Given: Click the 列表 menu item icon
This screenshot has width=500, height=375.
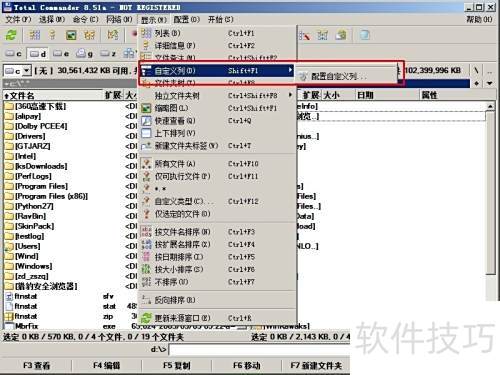Looking at the screenshot, I should tap(146, 33).
